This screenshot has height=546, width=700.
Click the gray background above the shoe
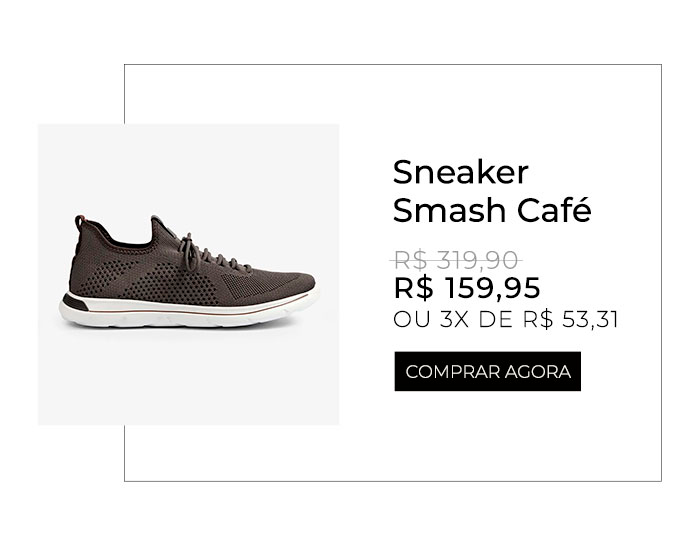click(188, 167)
